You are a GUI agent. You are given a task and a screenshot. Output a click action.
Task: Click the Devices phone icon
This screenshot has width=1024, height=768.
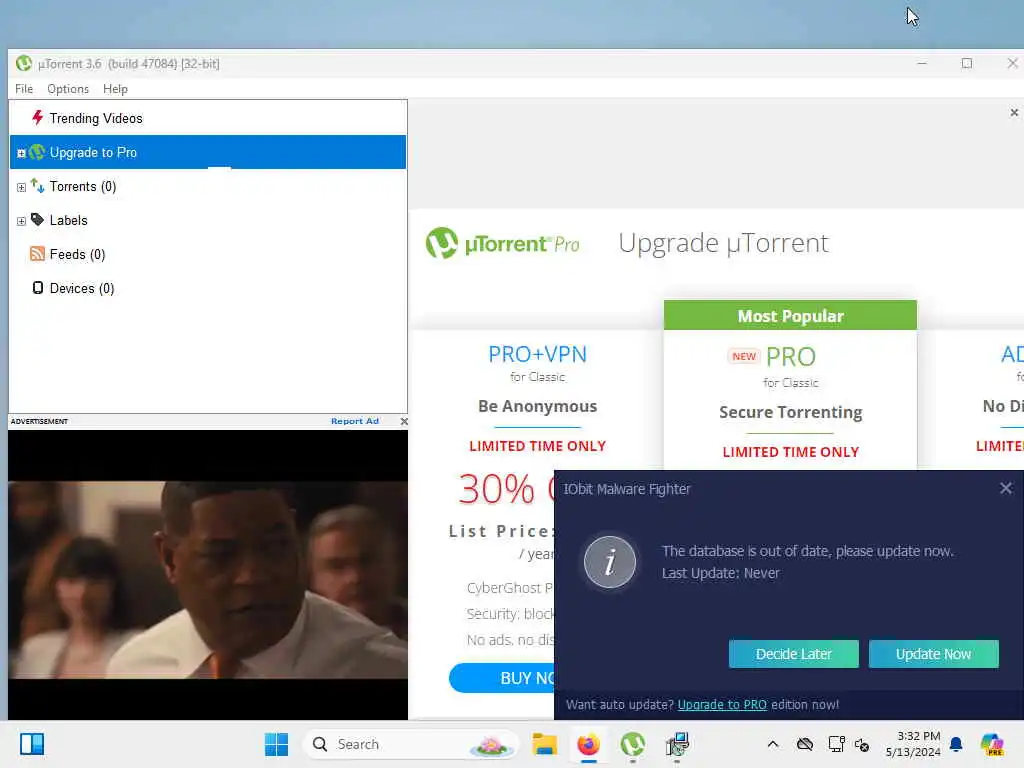[38, 288]
